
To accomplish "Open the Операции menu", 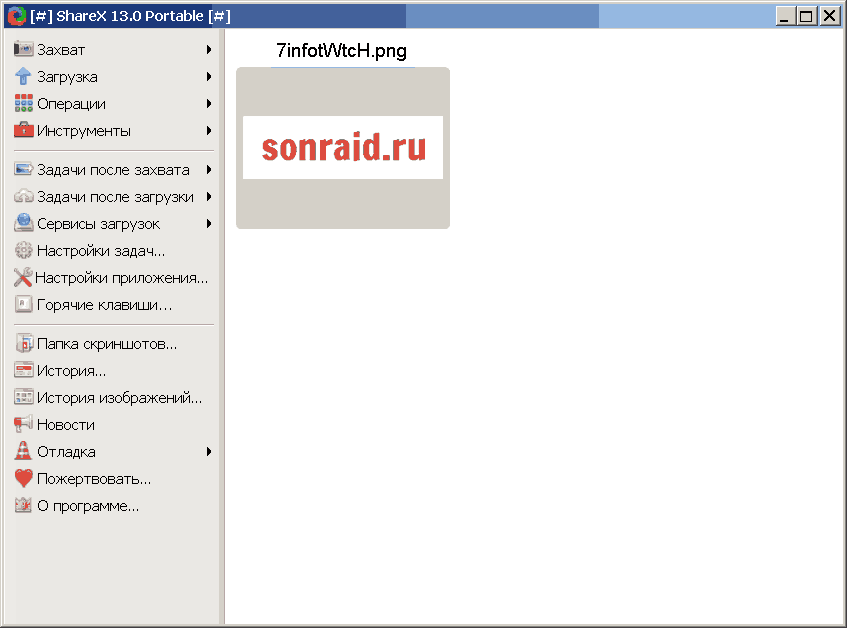I will 114,104.
